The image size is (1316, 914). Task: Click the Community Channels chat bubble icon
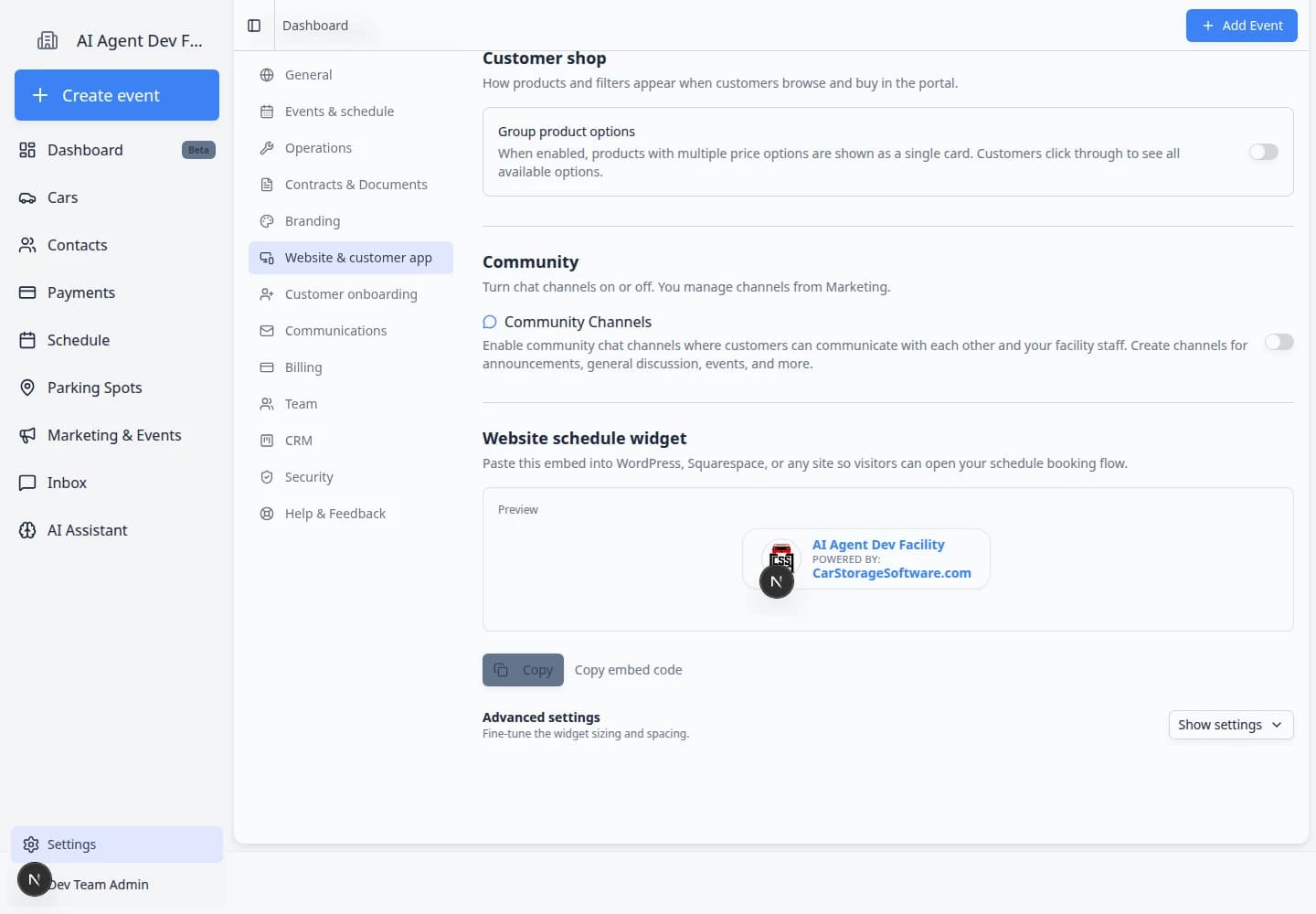490,322
